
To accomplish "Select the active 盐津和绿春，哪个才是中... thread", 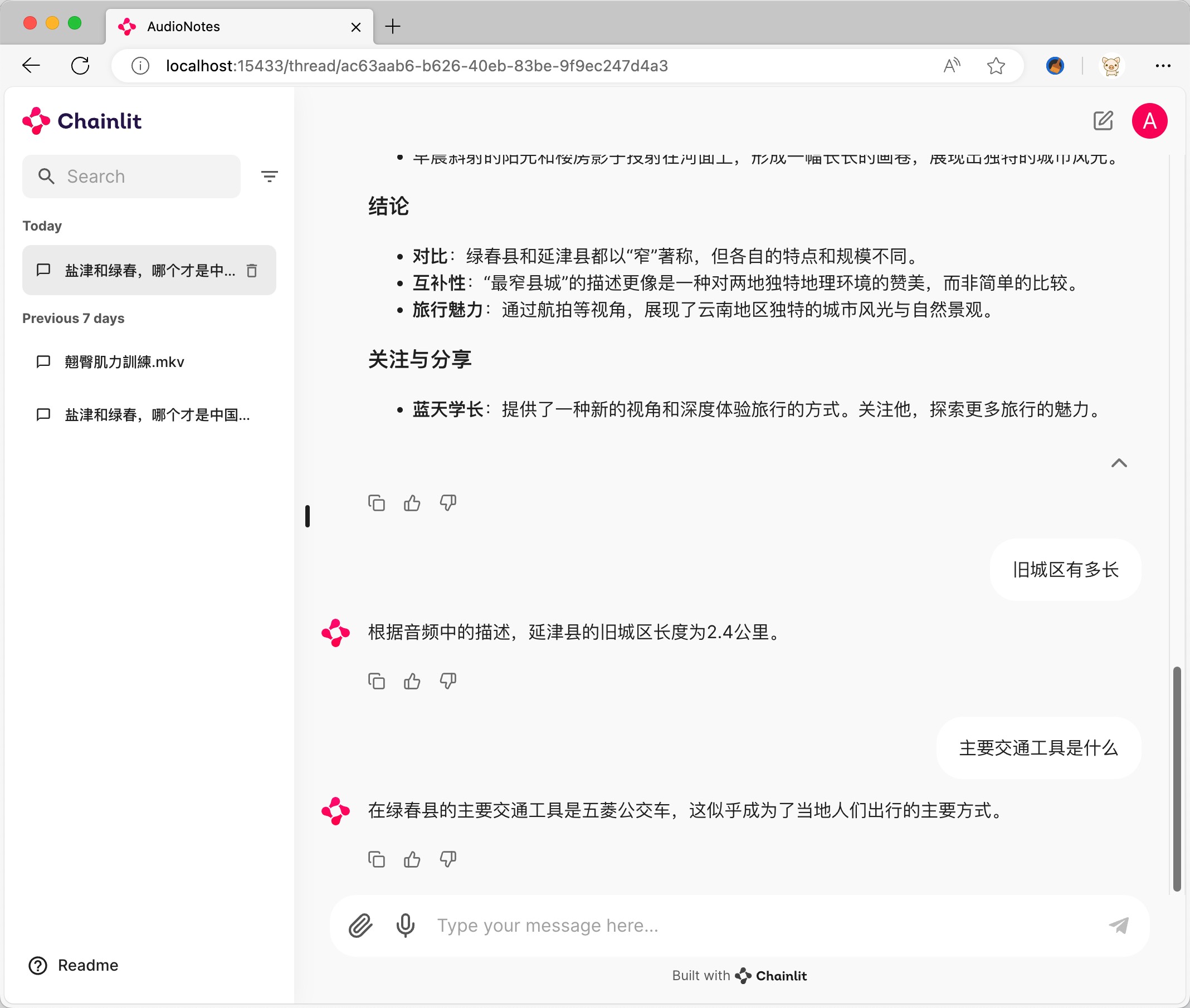I will click(148, 270).
